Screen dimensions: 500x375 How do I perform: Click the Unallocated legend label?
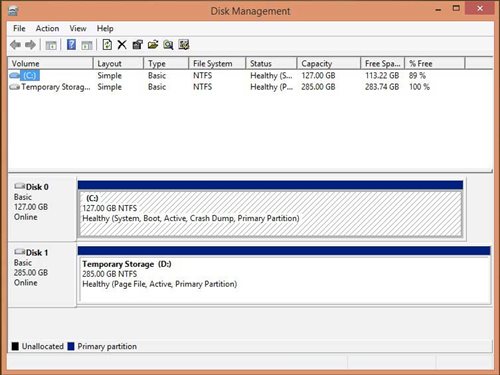click(x=43, y=346)
